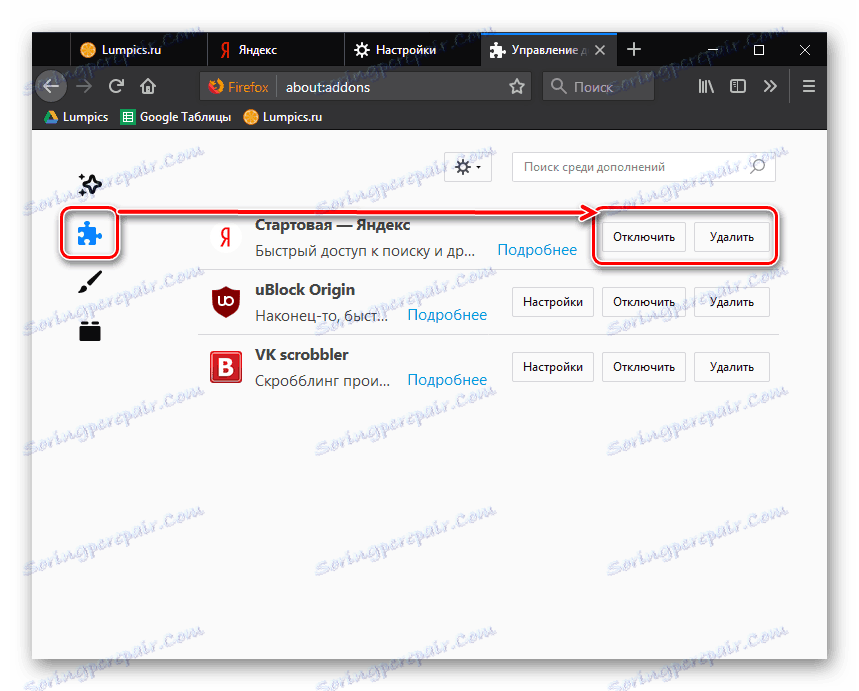Click description 'Наконец-то, быст...'
The width and height of the screenshot is (859, 691).
click(x=322, y=316)
